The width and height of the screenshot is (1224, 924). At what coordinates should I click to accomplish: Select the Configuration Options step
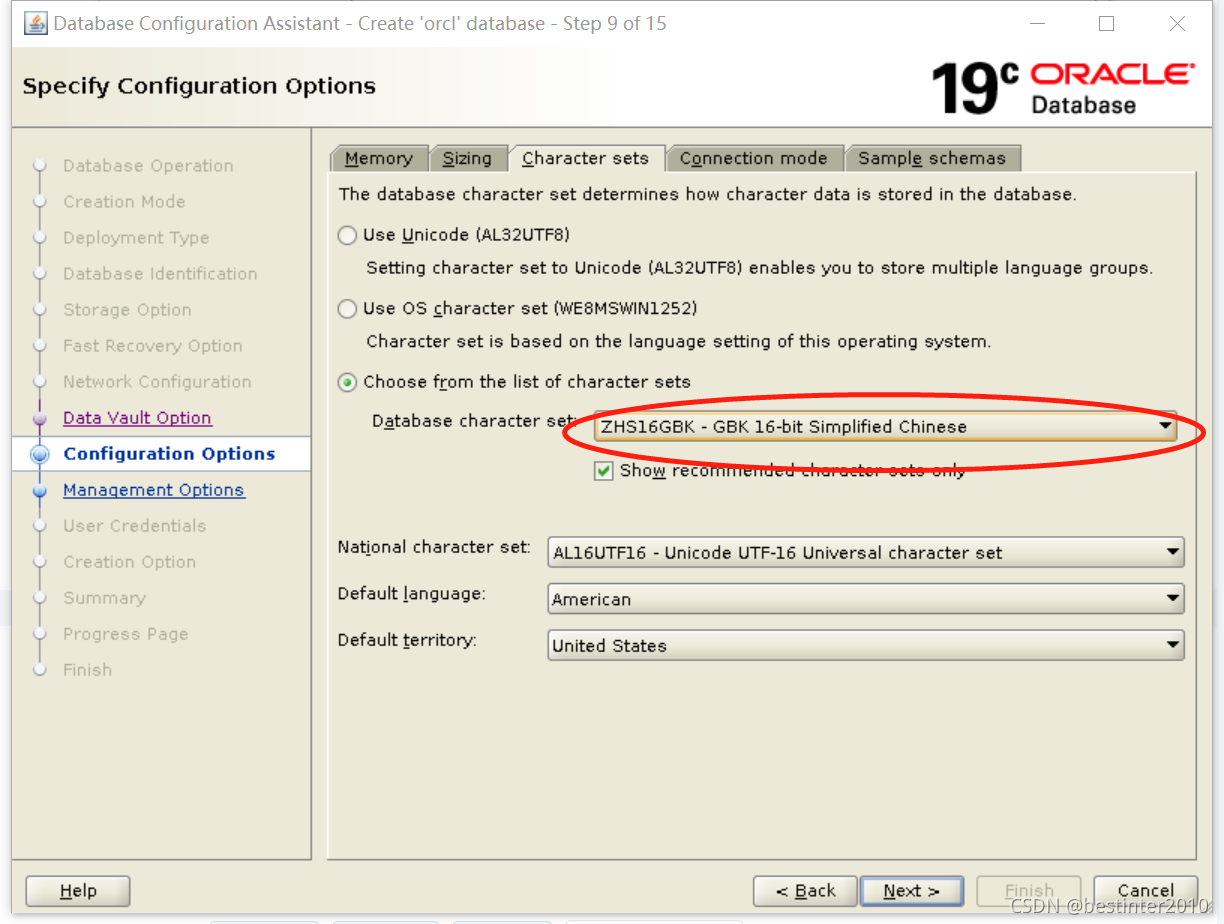coord(169,454)
